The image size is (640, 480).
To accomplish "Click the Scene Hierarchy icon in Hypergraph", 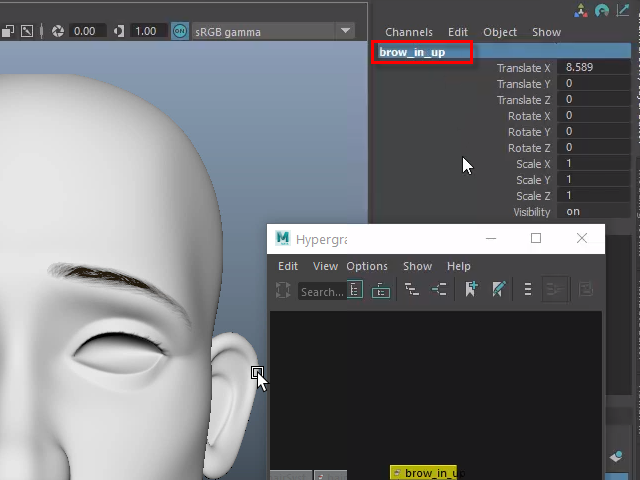I will [x=355, y=290].
